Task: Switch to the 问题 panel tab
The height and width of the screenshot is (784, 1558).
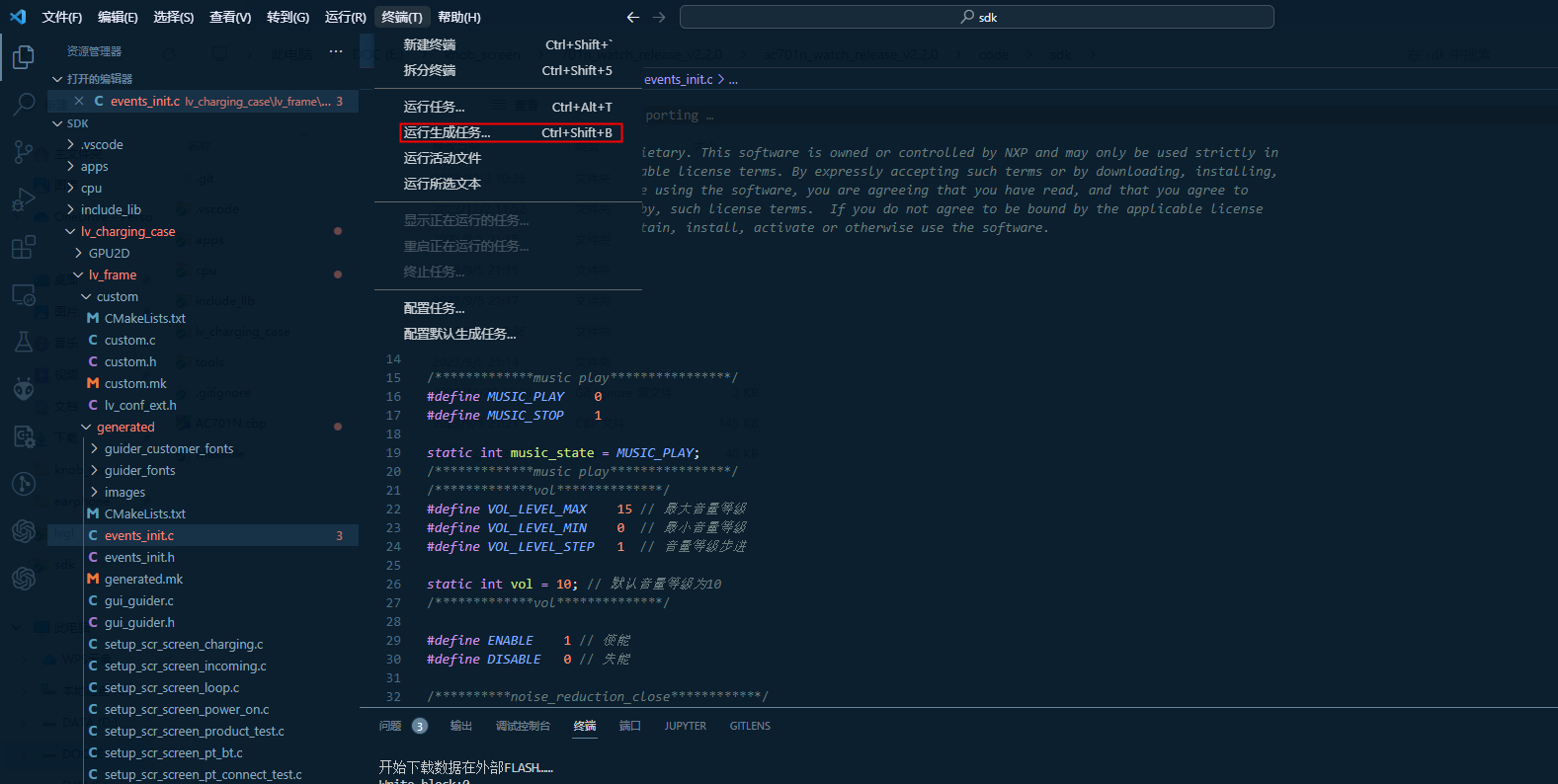Action: pyautogui.click(x=390, y=726)
